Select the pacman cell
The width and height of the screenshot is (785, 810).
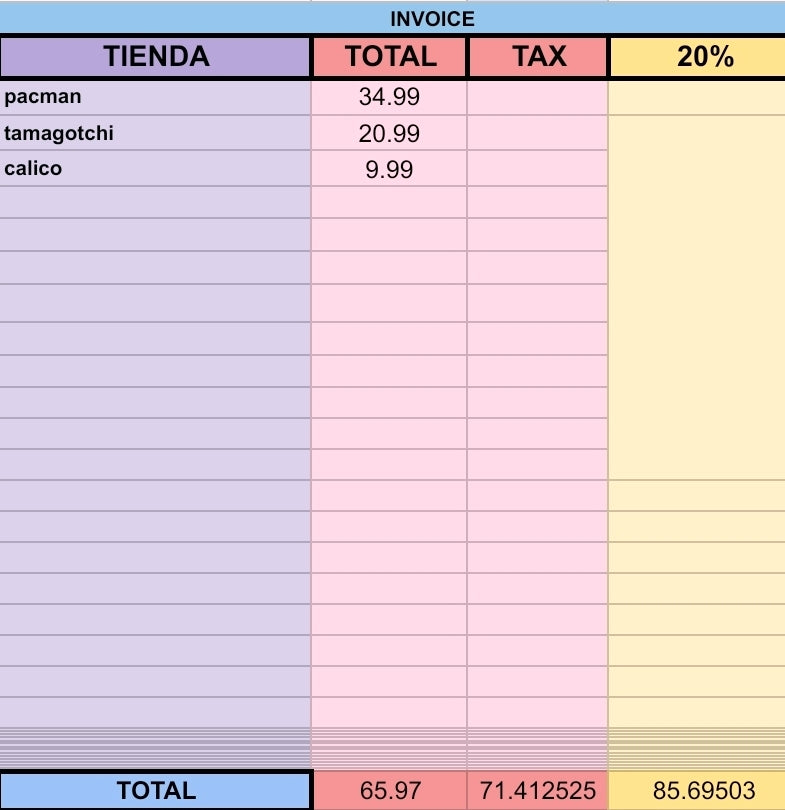click(x=155, y=97)
